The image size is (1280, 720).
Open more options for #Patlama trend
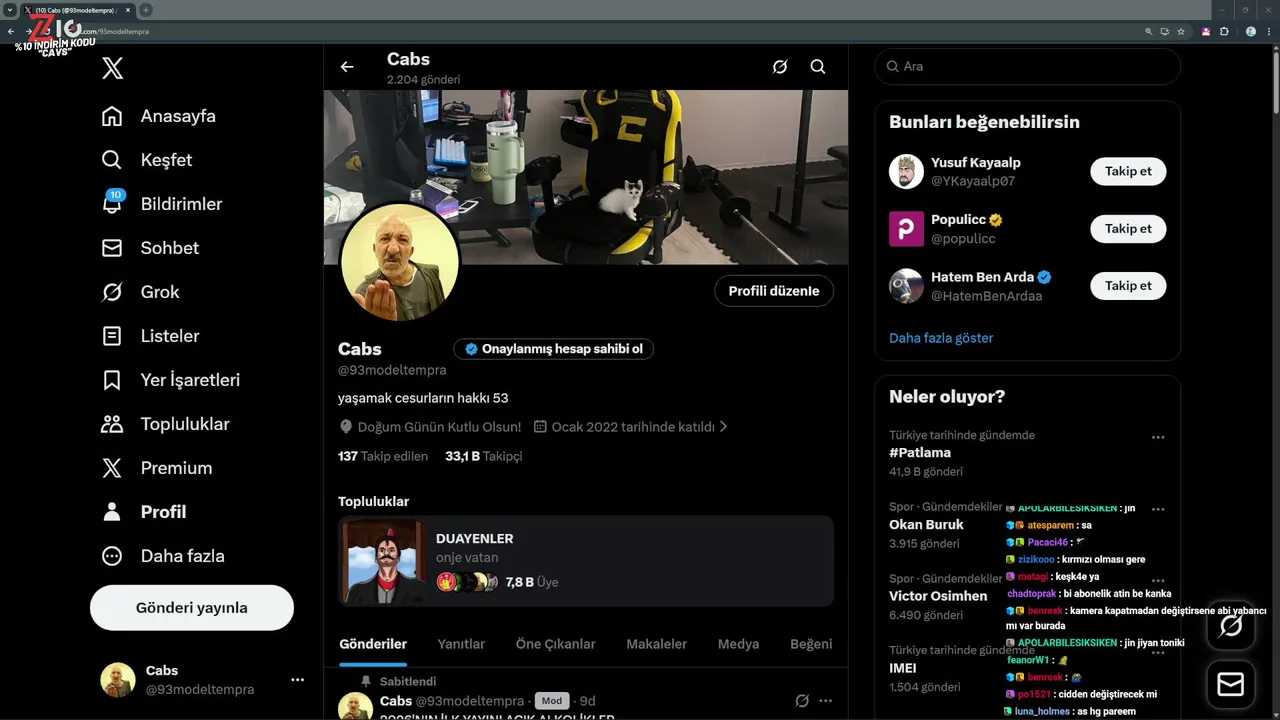pos(1158,437)
